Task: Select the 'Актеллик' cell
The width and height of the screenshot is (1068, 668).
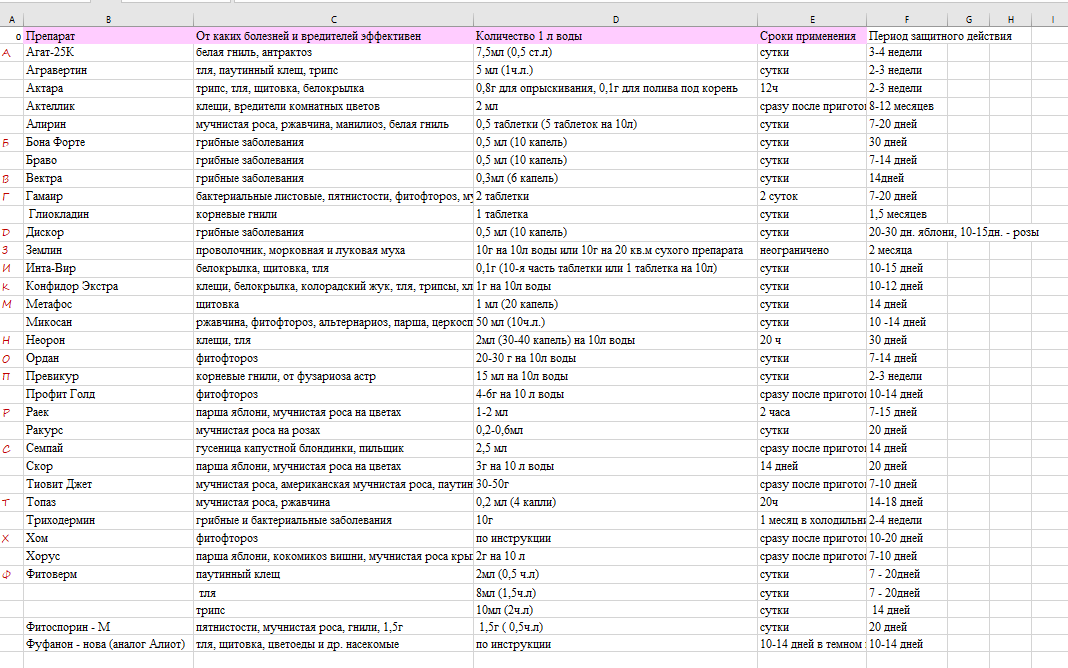Action: tap(108, 106)
